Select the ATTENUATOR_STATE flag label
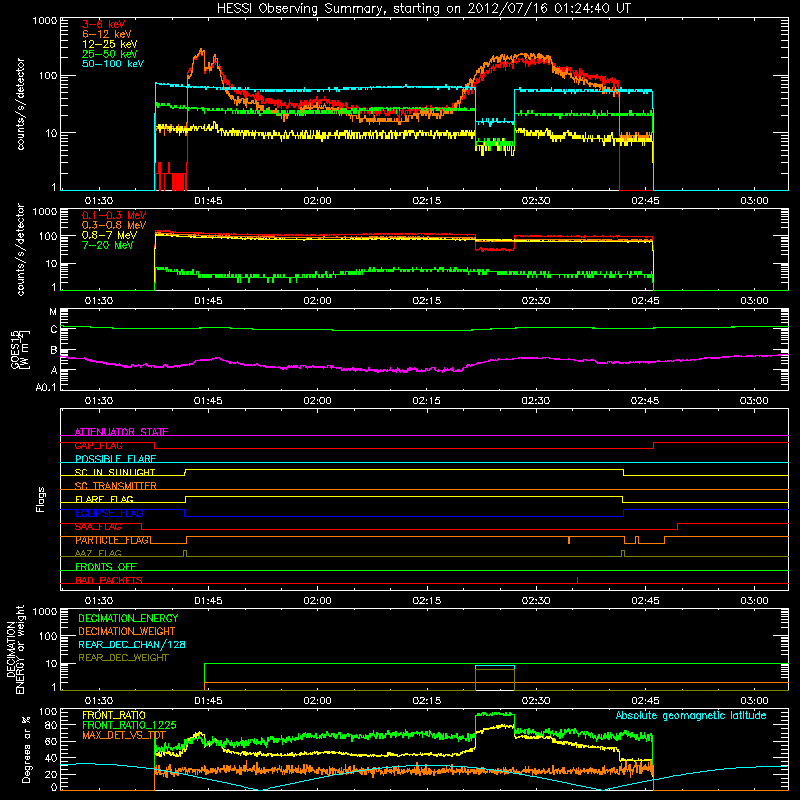The height and width of the screenshot is (800, 800). pos(121,432)
